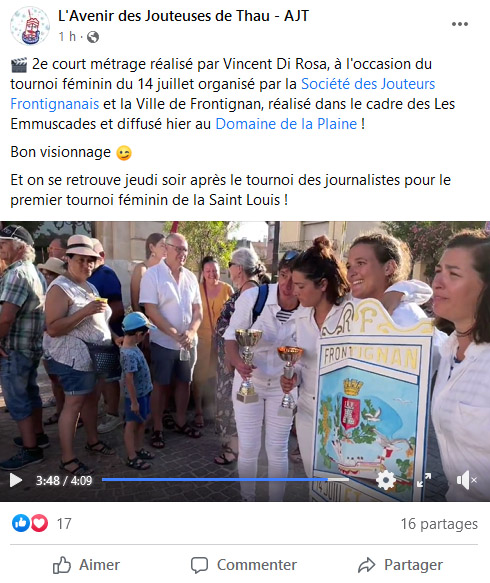Seek on the video progress bar
Viewport: 490px width, 583px height.
(x=225, y=480)
